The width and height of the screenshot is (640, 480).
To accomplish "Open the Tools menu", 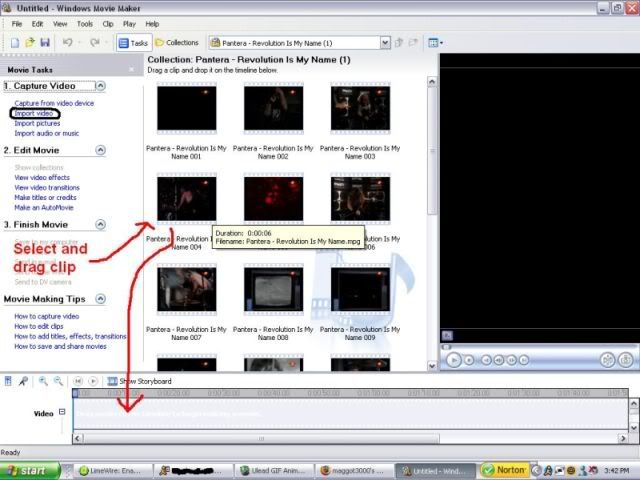I will pyautogui.click(x=85, y=24).
